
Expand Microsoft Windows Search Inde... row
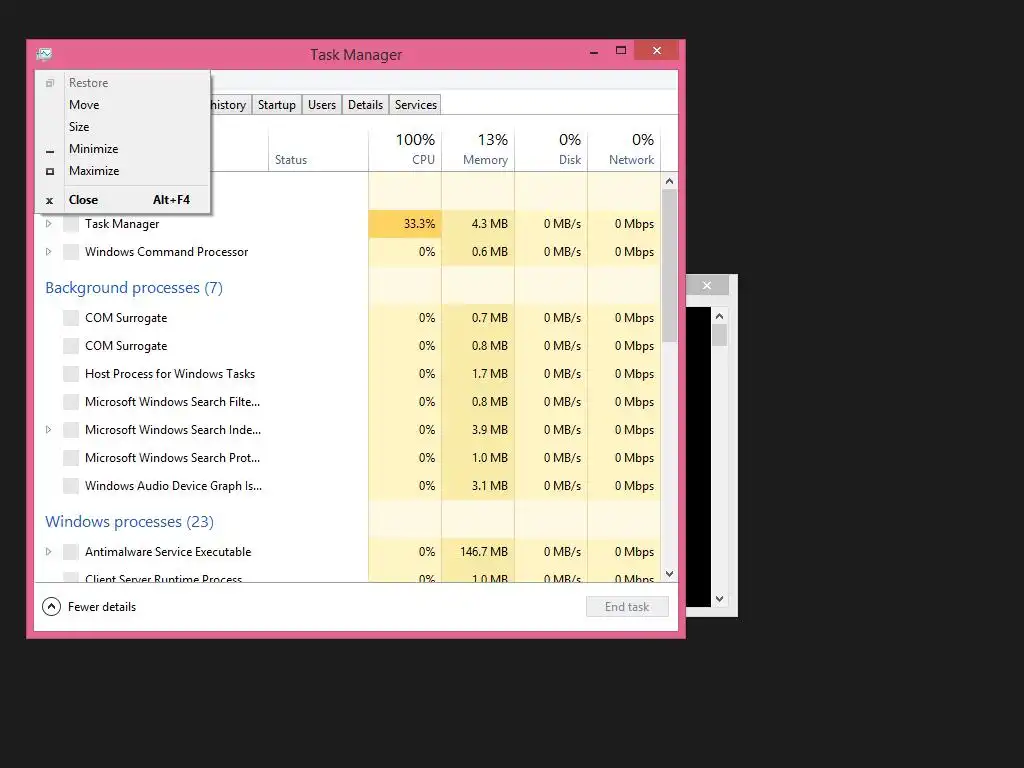[x=48, y=430]
